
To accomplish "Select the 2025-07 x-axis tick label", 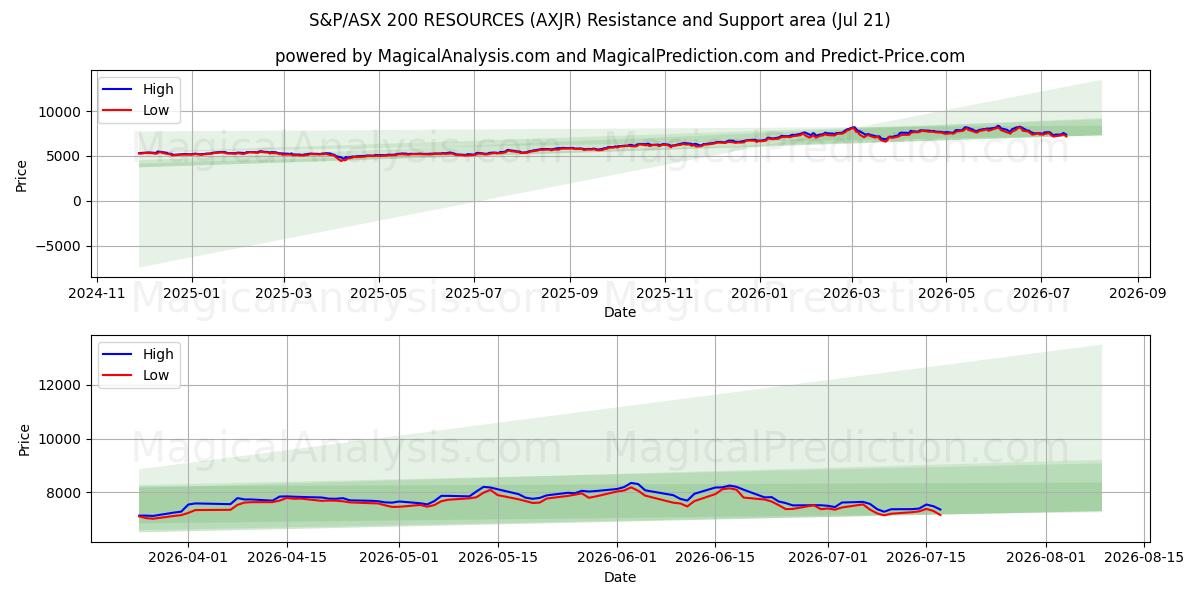I will tap(473, 295).
